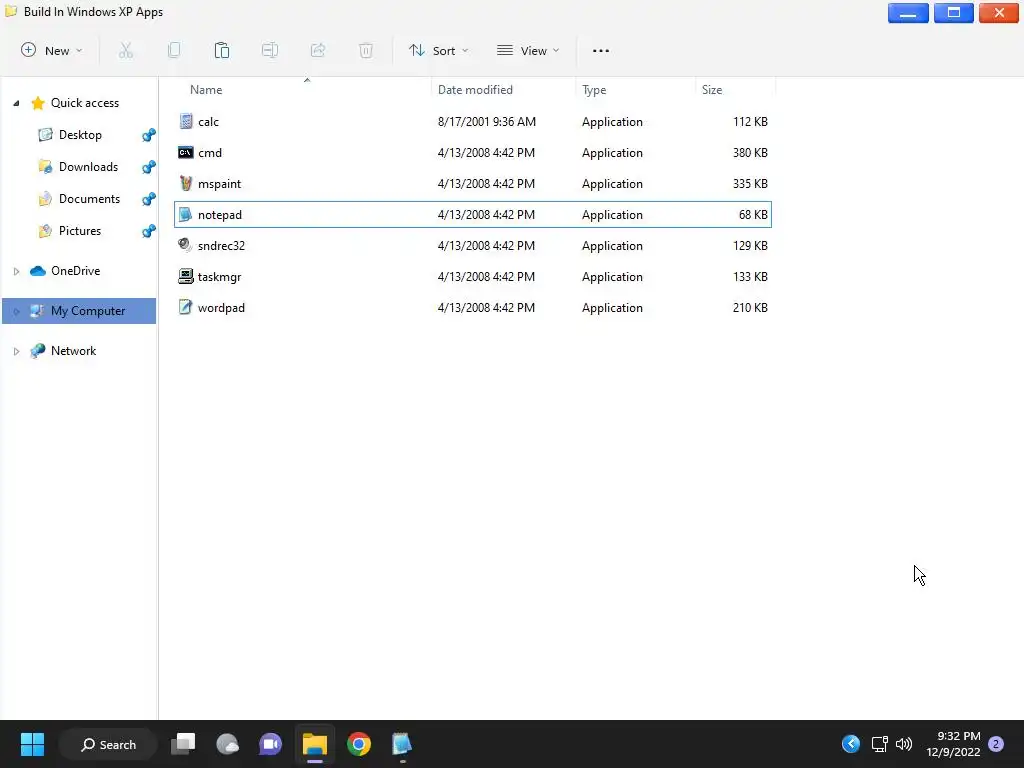This screenshot has width=1024, height=768.
Task: Select the sndrec32 sound recorder icon
Action: (185, 245)
